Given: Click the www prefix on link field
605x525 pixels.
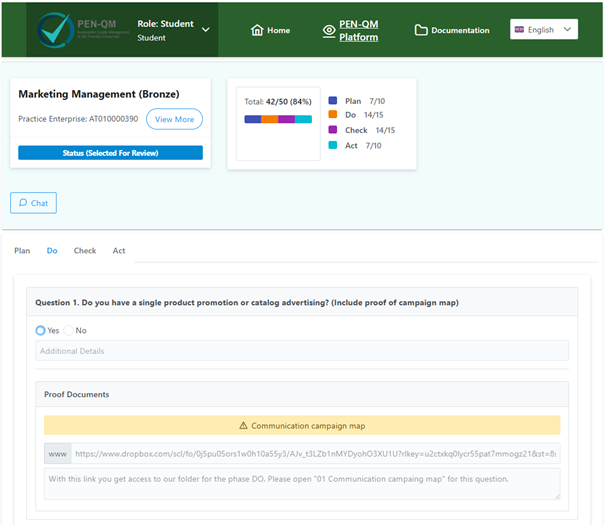Looking at the screenshot, I should (x=57, y=453).
